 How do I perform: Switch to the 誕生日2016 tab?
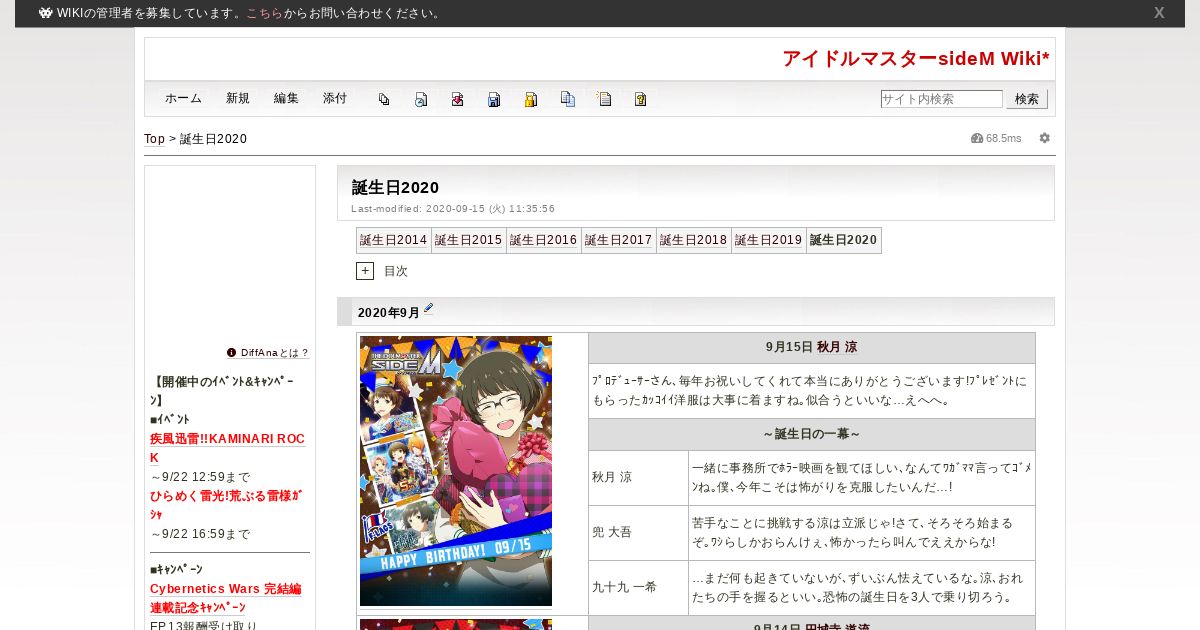[544, 240]
